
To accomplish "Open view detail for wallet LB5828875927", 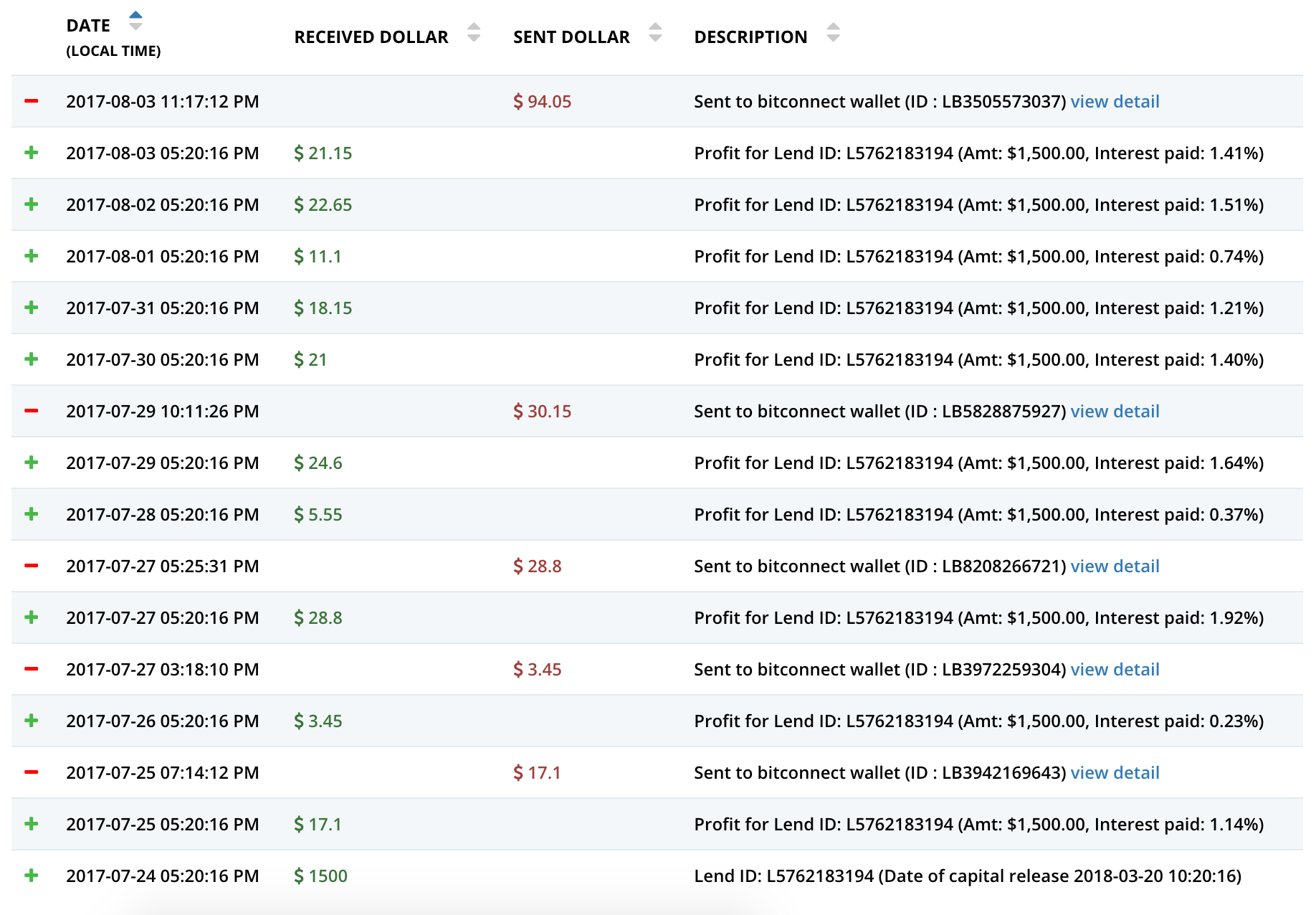I will (1115, 412).
